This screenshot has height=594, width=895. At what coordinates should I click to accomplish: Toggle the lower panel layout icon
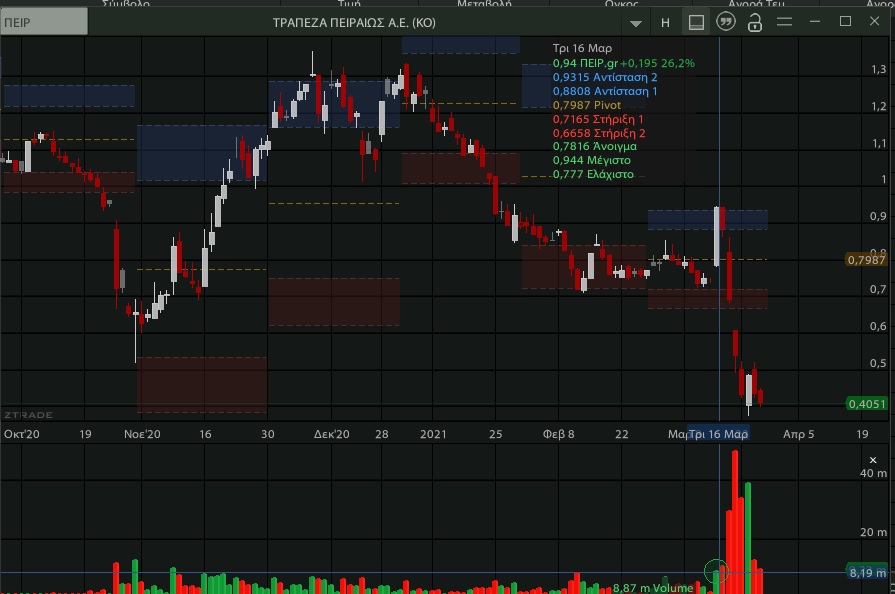(696, 22)
